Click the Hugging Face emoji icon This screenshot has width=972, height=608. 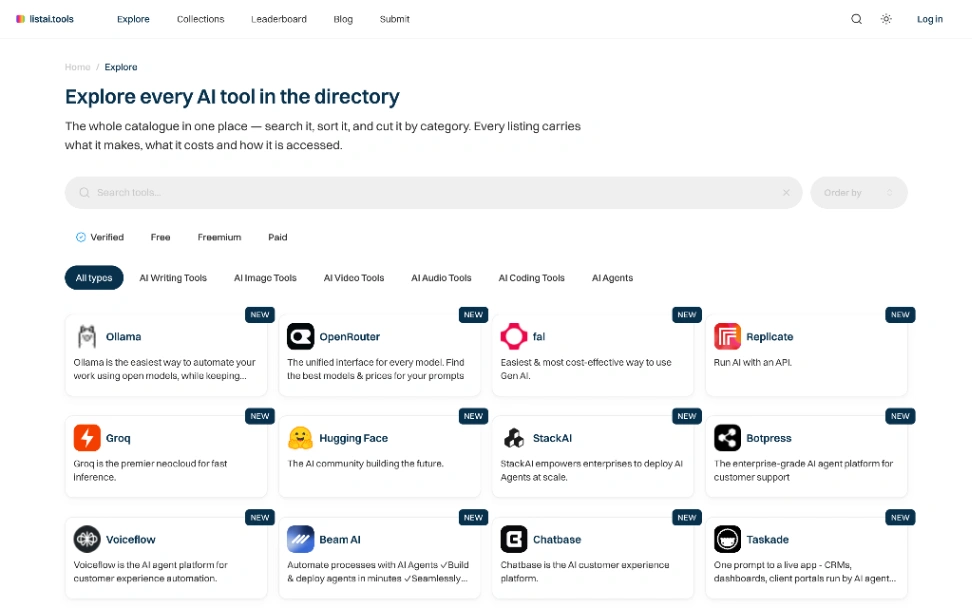(301, 438)
